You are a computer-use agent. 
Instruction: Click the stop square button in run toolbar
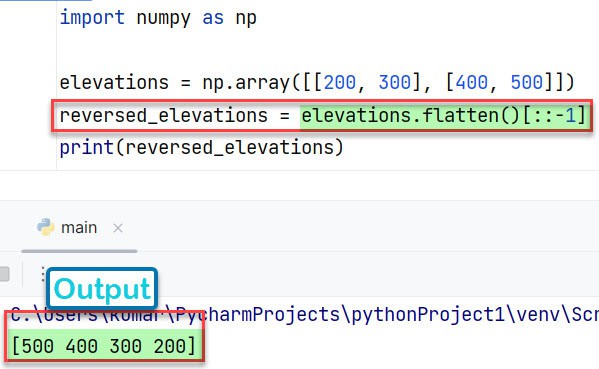[x=4, y=274]
